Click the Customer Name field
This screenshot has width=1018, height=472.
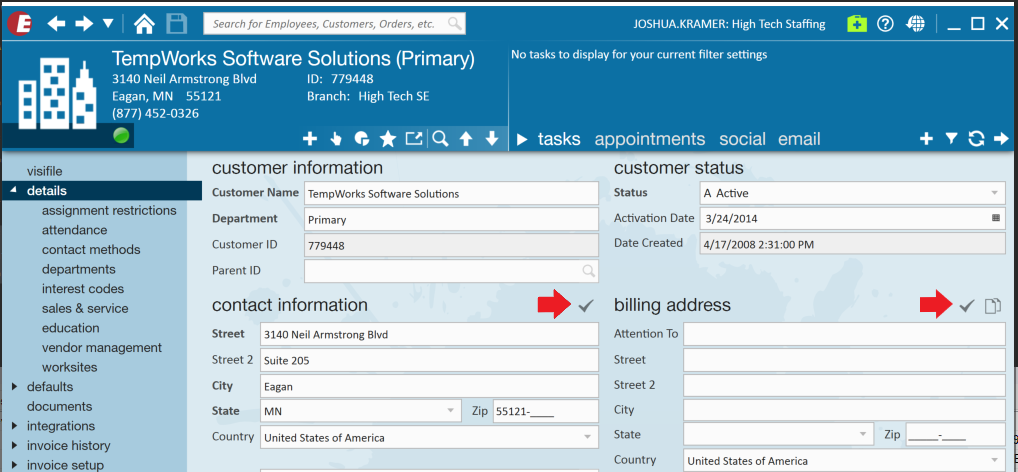451,193
